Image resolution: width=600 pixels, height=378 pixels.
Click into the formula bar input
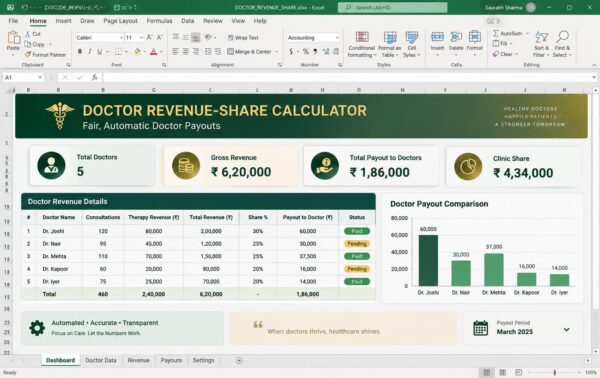pos(348,77)
